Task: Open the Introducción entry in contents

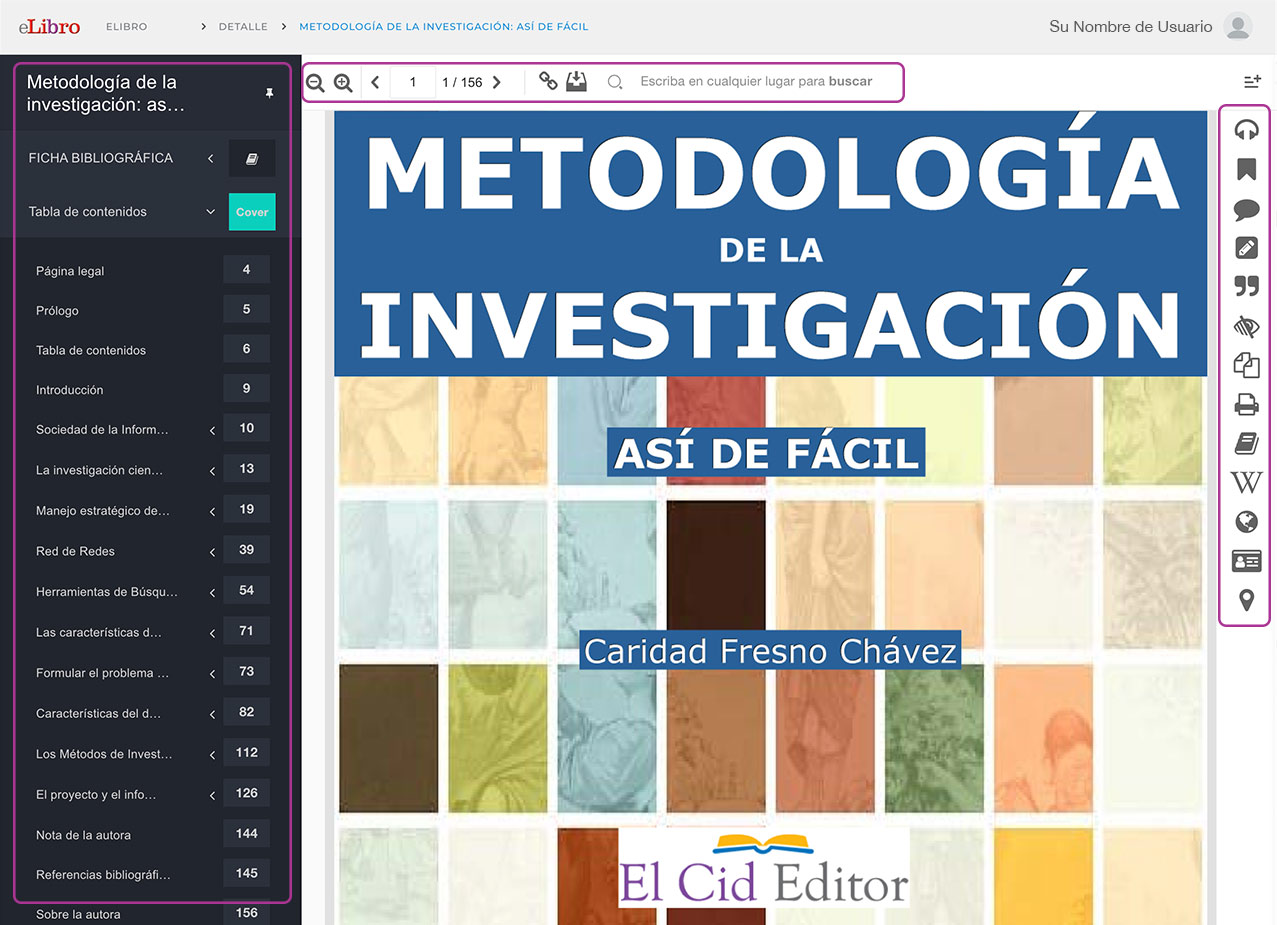Action: [x=69, y=390]
